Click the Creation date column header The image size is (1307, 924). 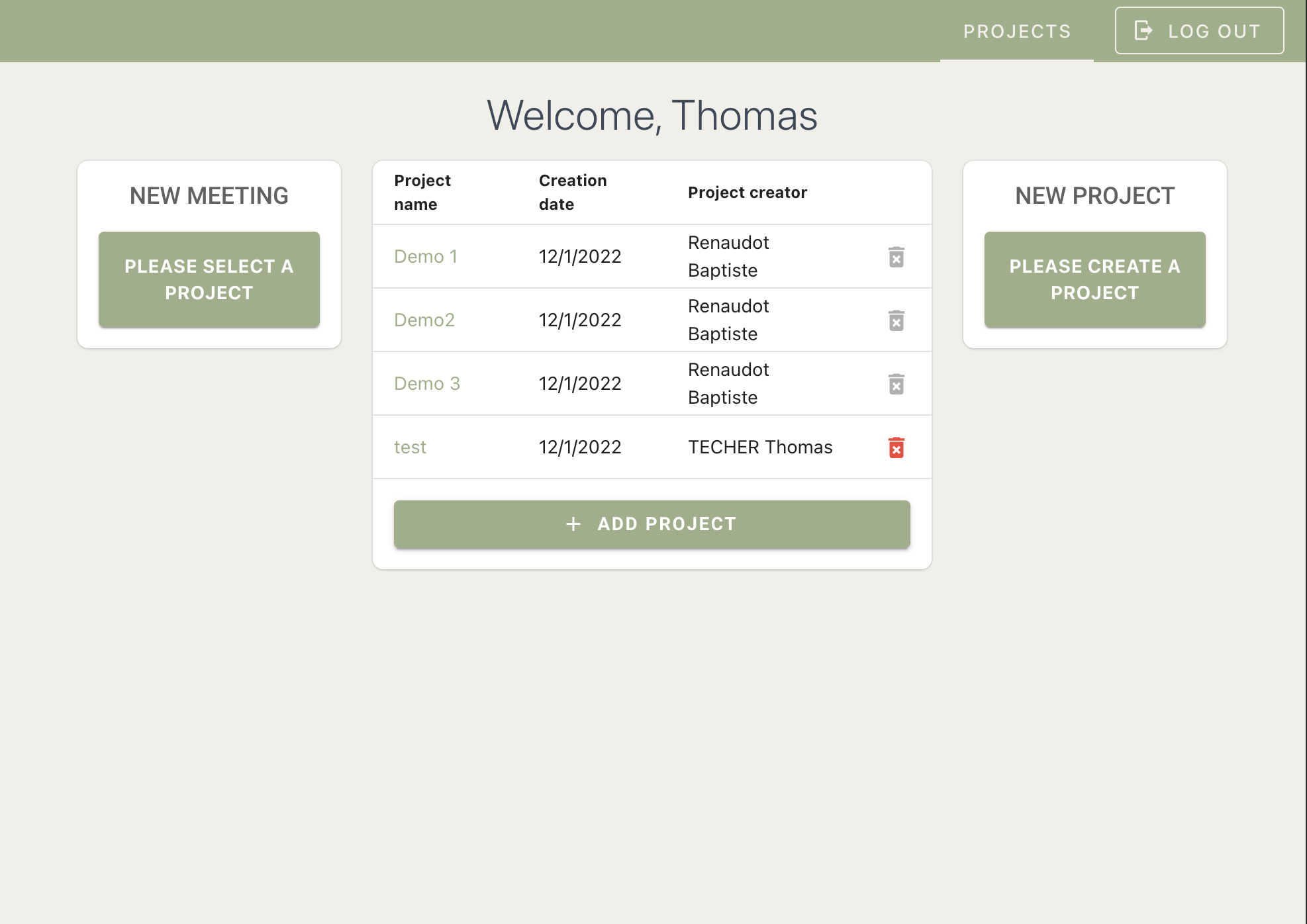(573, 193)
